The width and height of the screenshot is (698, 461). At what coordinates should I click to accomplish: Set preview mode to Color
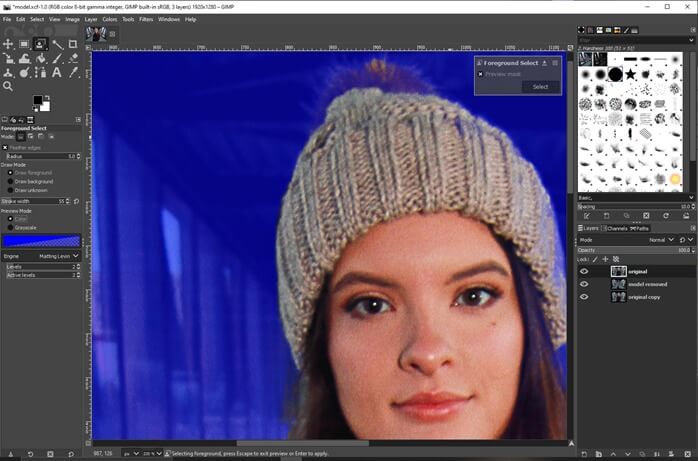pyautogui.click(x=10, y=219)
